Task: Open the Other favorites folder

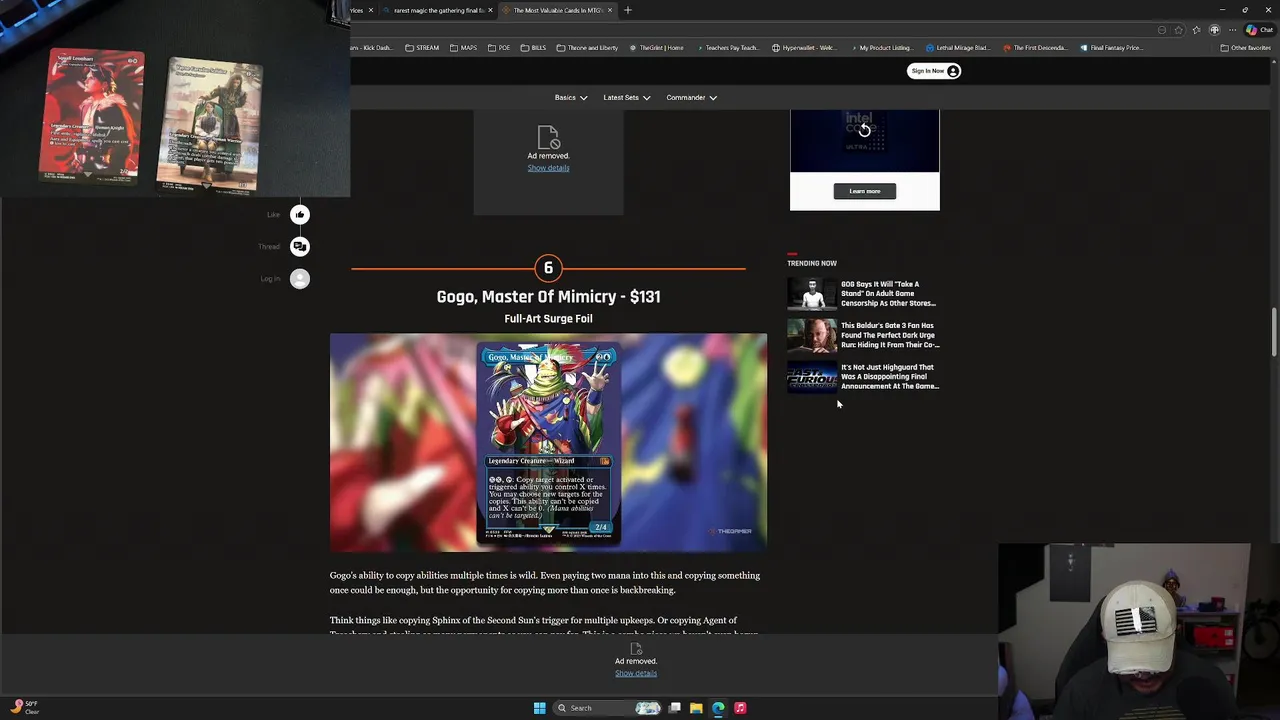Action: [1245, 48]
